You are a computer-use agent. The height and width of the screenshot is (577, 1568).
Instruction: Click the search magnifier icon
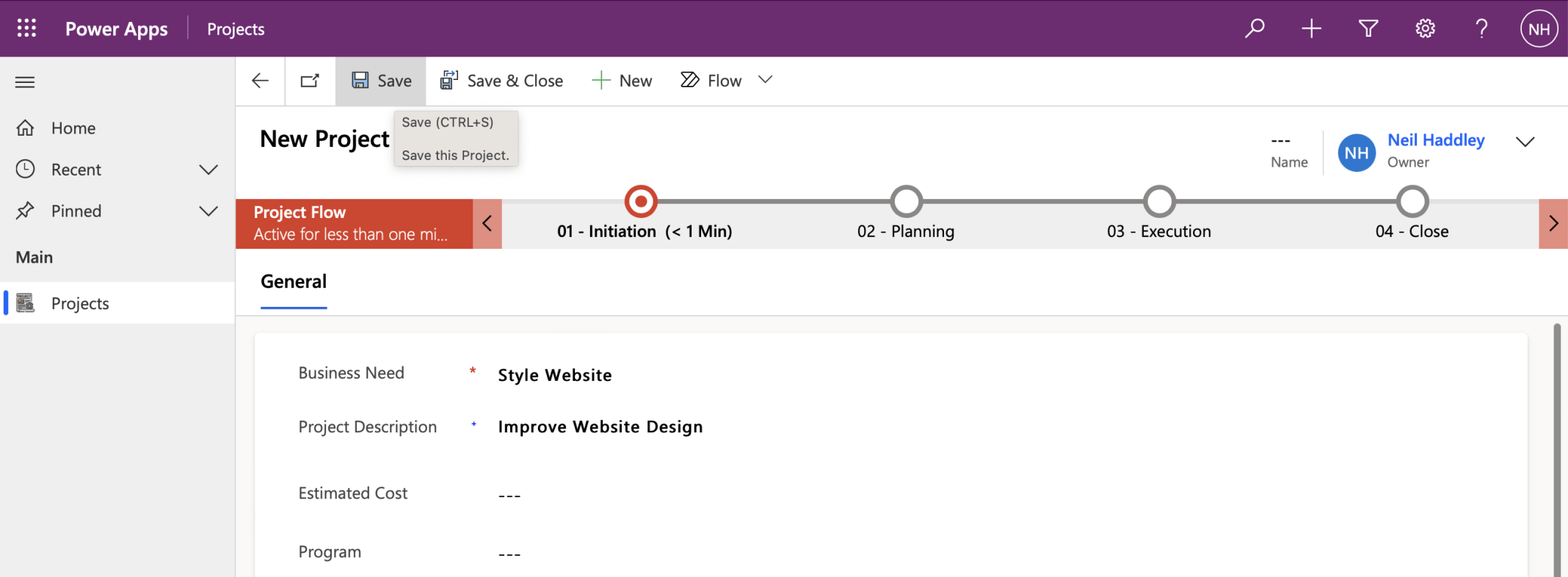click(x=1255, y=29)
